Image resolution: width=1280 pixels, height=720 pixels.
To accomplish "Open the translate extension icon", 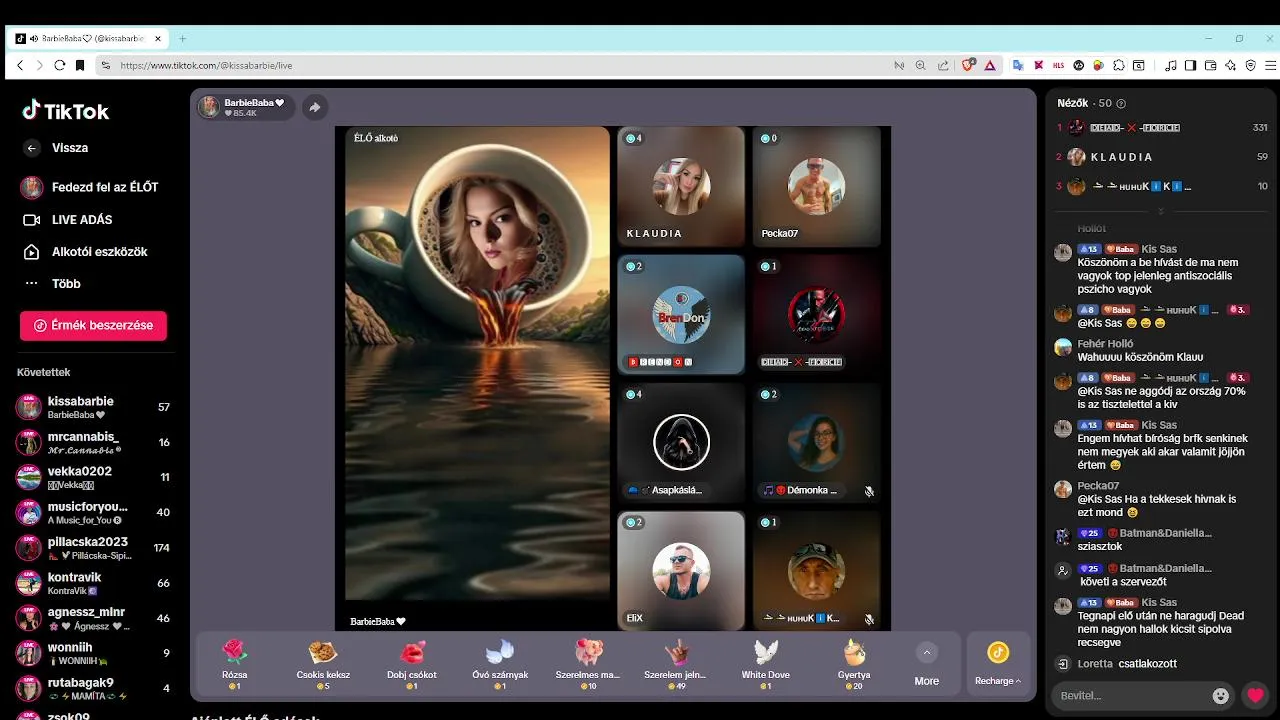I will [x=1018, y=65].
